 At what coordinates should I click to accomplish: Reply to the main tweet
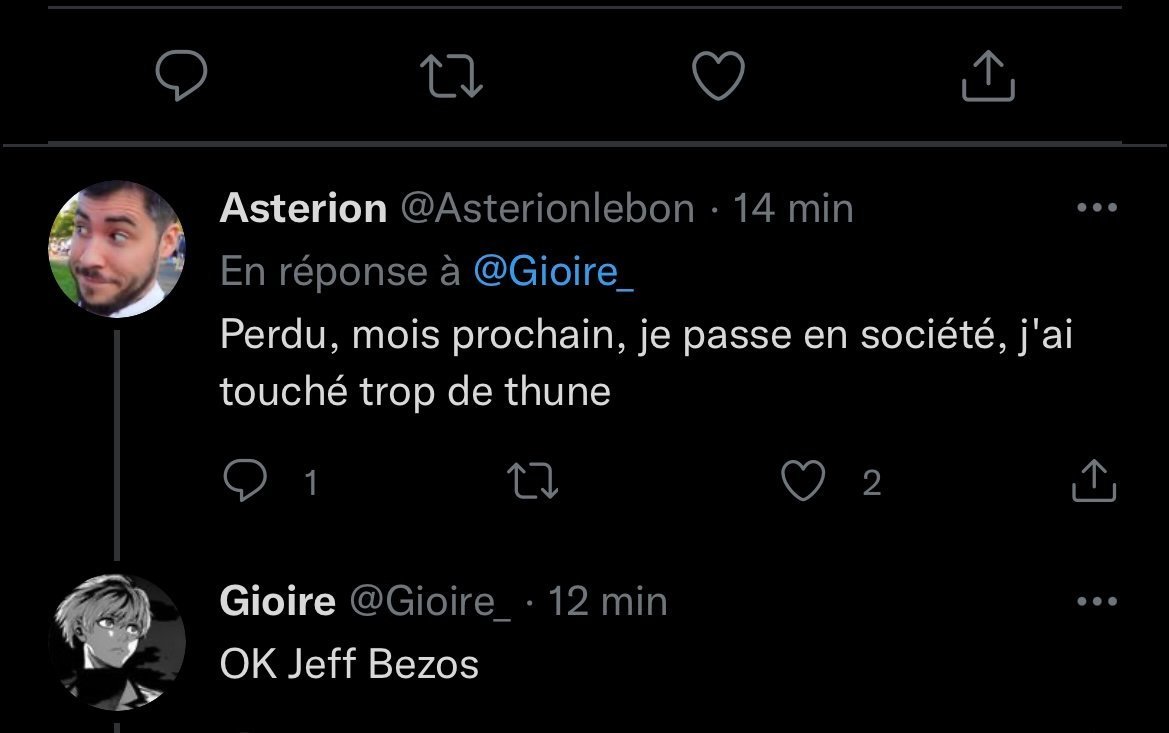click(182, 77)
